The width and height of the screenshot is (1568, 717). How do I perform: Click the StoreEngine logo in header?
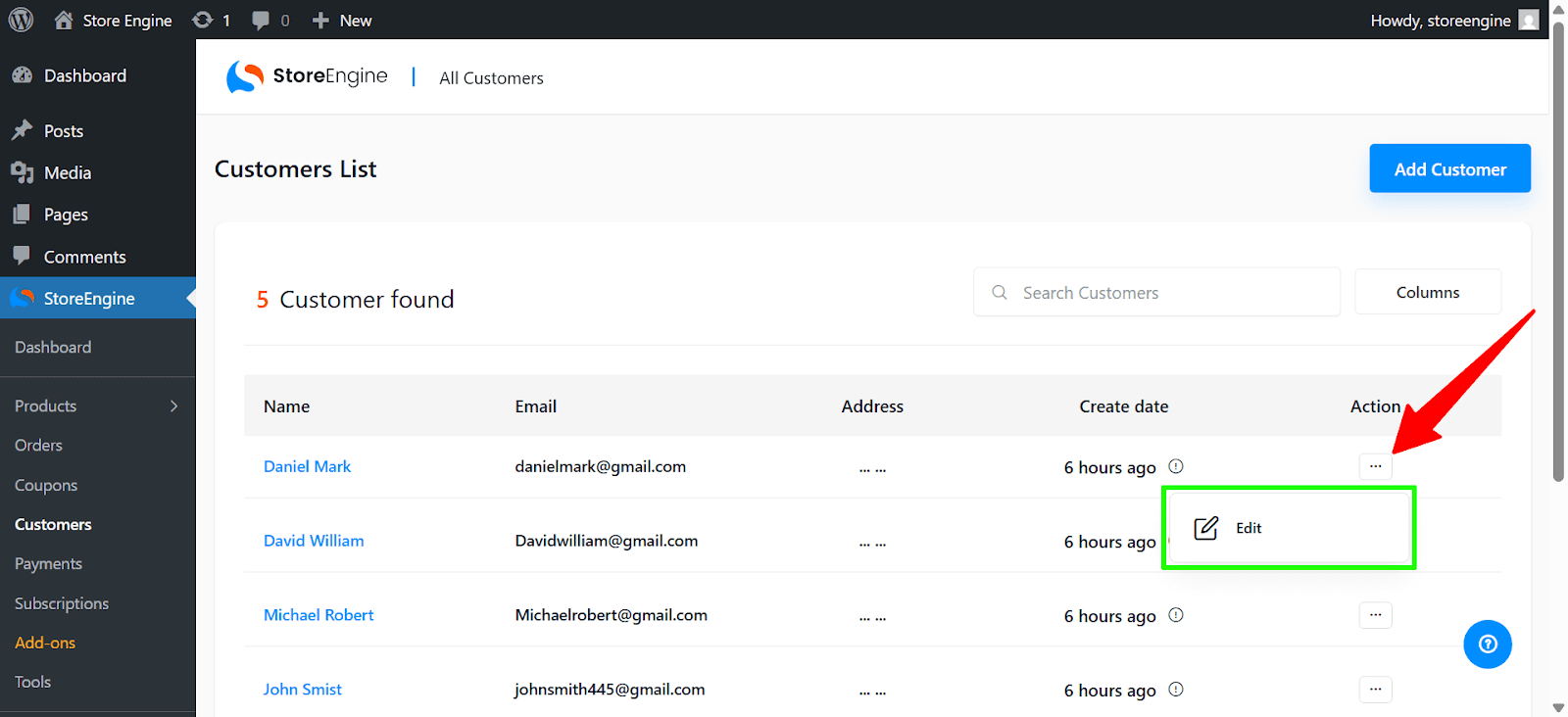coord(307,76)
